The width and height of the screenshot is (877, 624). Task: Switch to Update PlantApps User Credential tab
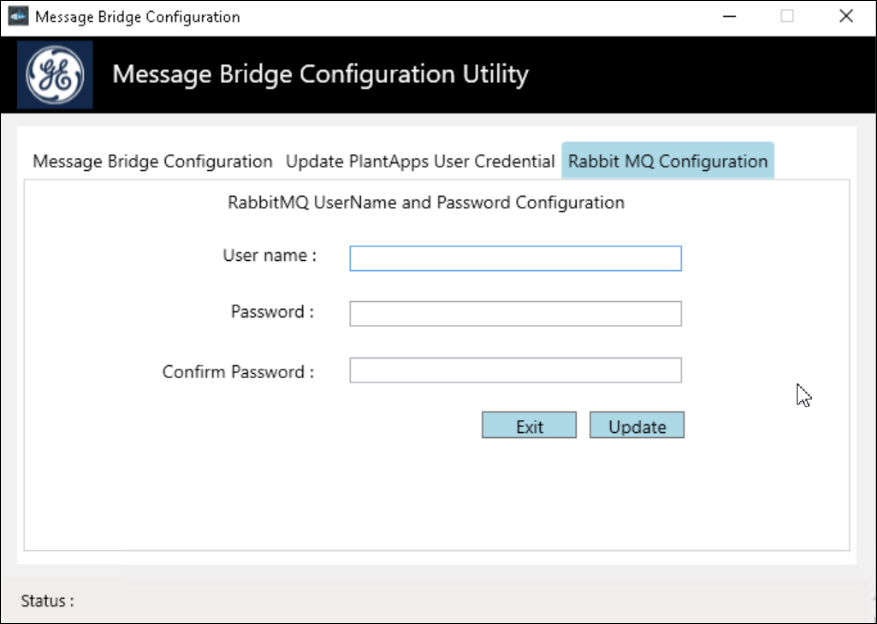(420, 161)
